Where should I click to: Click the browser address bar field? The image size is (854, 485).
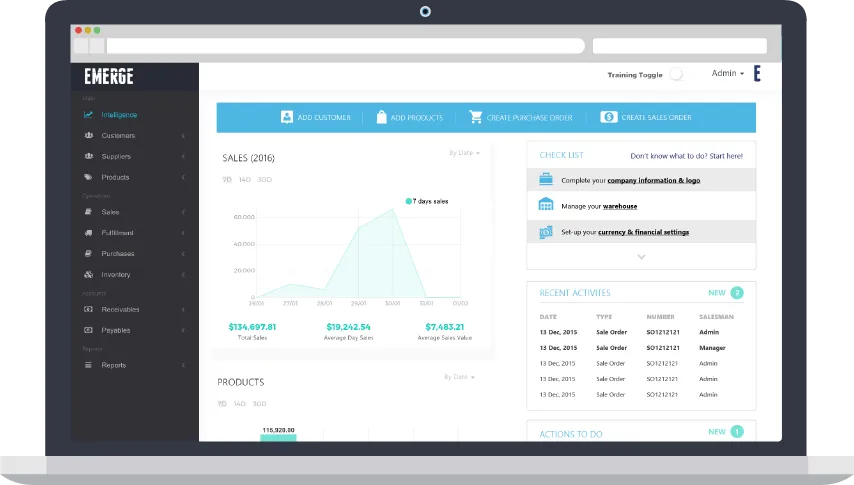(345, 46)
